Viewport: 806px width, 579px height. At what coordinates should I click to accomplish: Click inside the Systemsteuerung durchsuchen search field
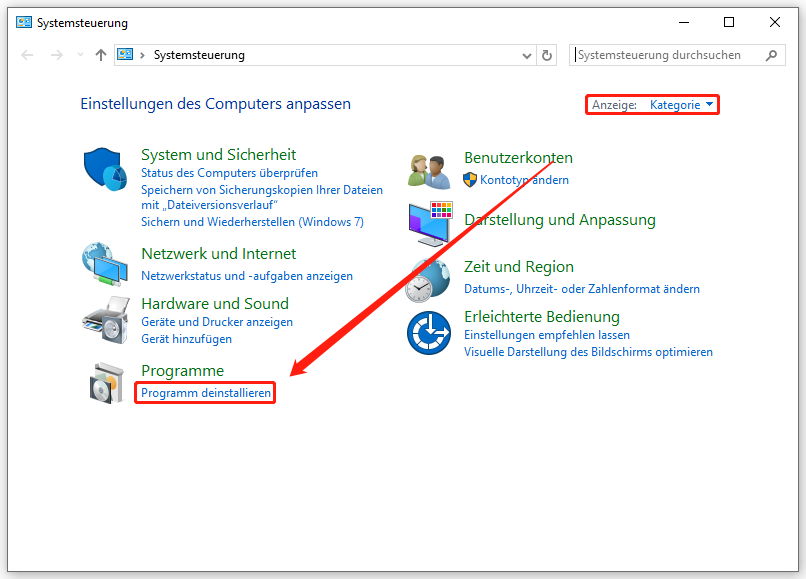(x=660, y=55)
